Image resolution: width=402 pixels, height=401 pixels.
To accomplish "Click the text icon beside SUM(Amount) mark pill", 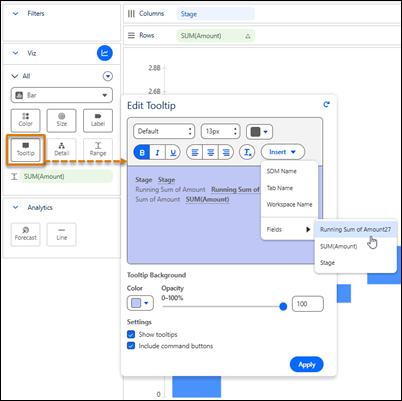I will tap(14, 176).
